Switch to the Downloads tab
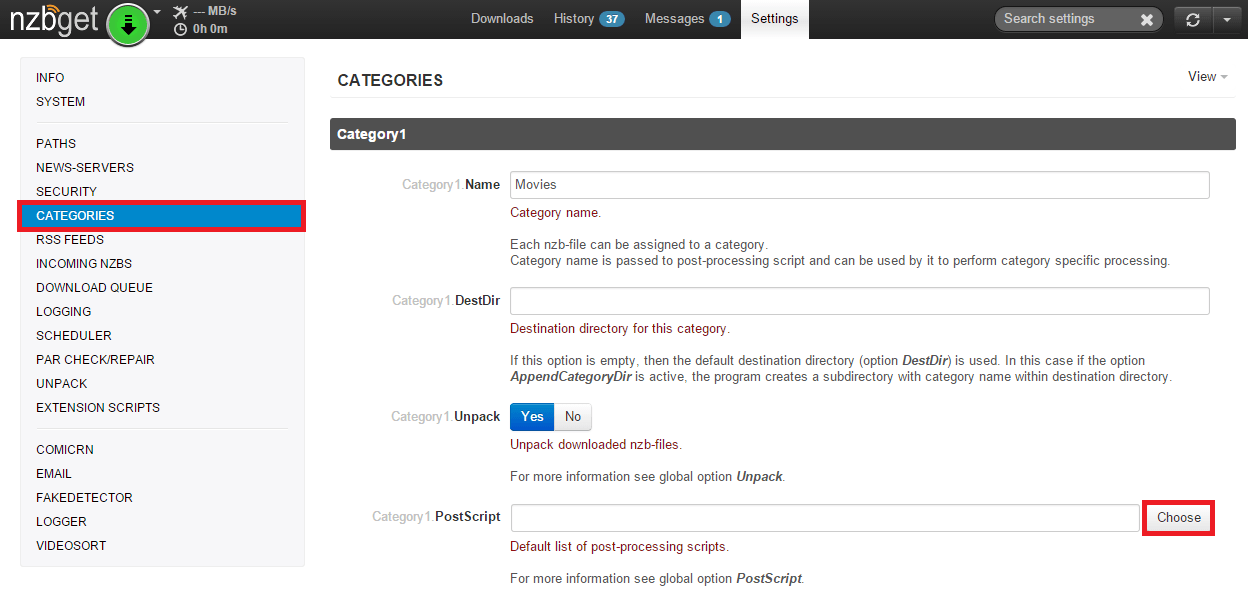 tap(502, 19)
